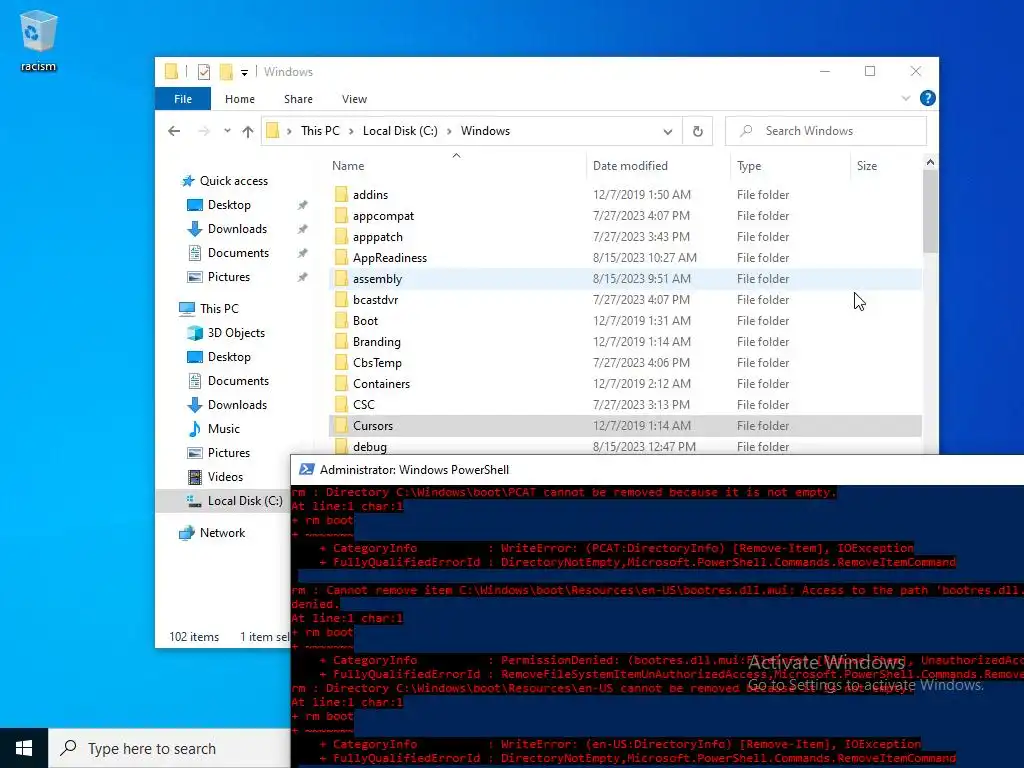Select the debug folder name
Image resolution: width=1024 pixels, height=768 pixels.
370,447
